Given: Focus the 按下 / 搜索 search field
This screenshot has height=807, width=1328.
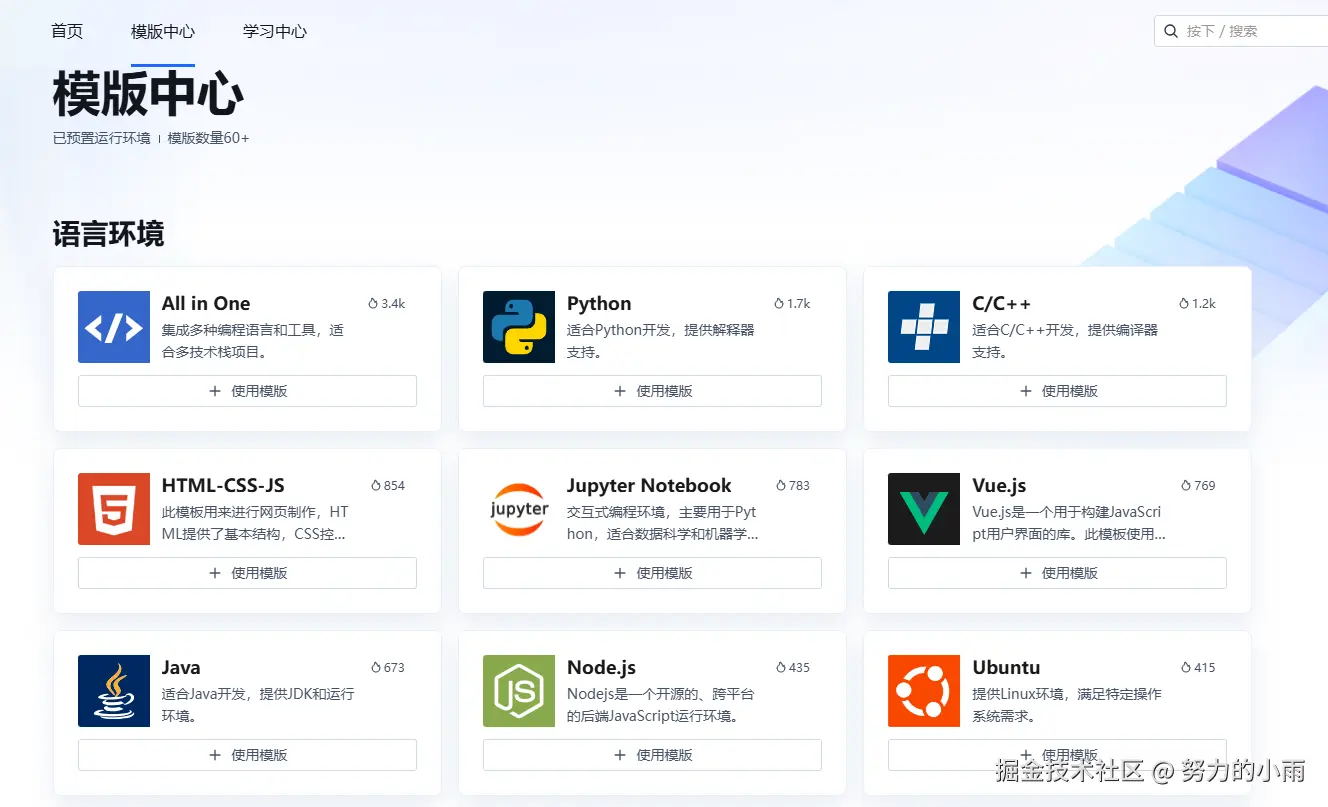Looking at the screenshot, I should [1241, 31].
